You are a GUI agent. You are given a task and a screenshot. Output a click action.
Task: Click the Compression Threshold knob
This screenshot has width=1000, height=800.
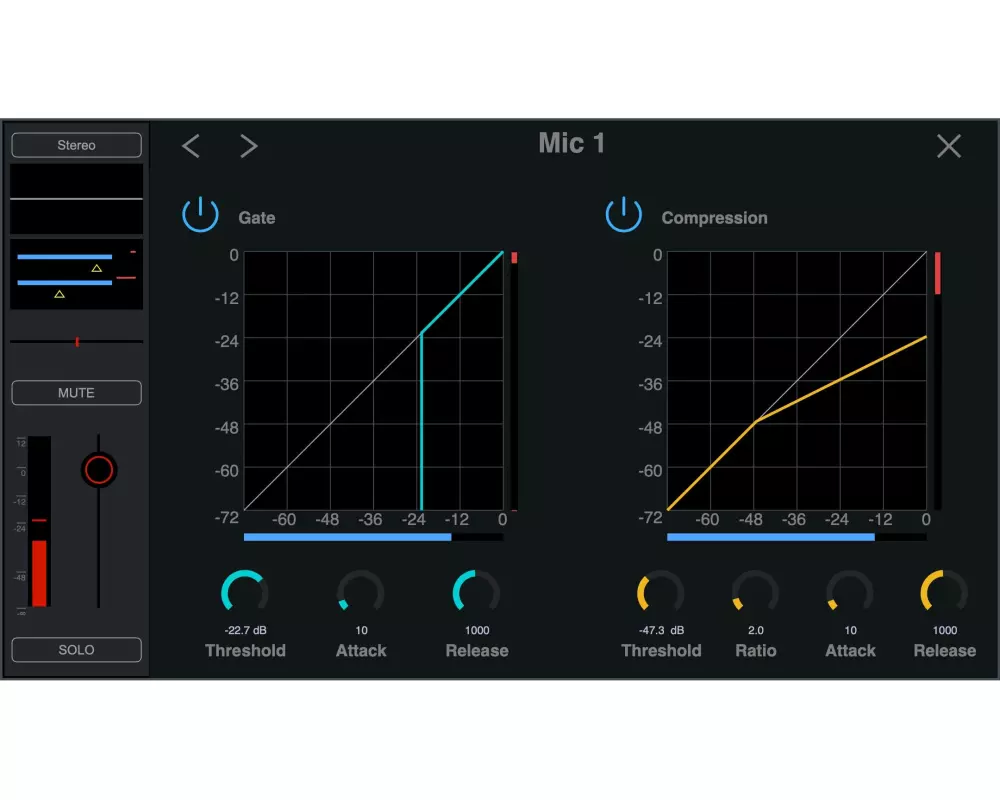tap(660, 593)
